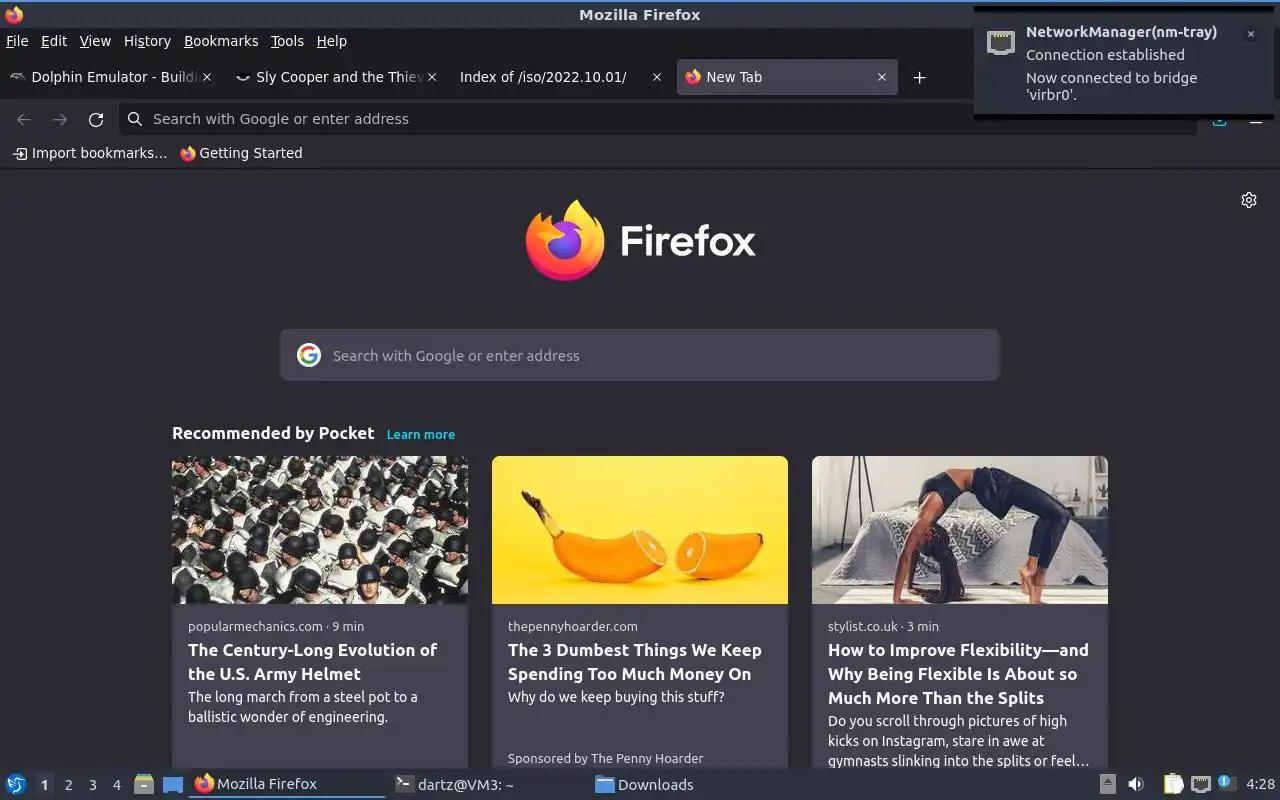
Task: Click the Connection established notification text
Action: click(1105, 55)
